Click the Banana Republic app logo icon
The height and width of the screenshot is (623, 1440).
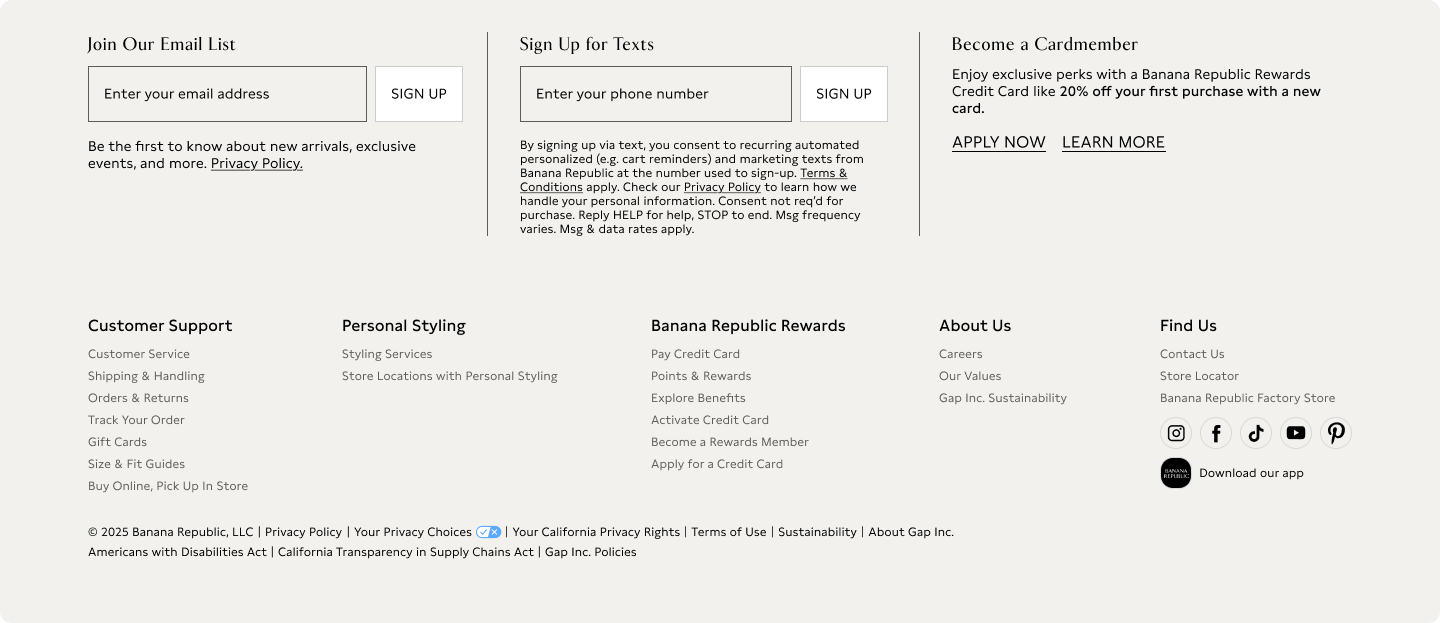(x=1176, y=473)
